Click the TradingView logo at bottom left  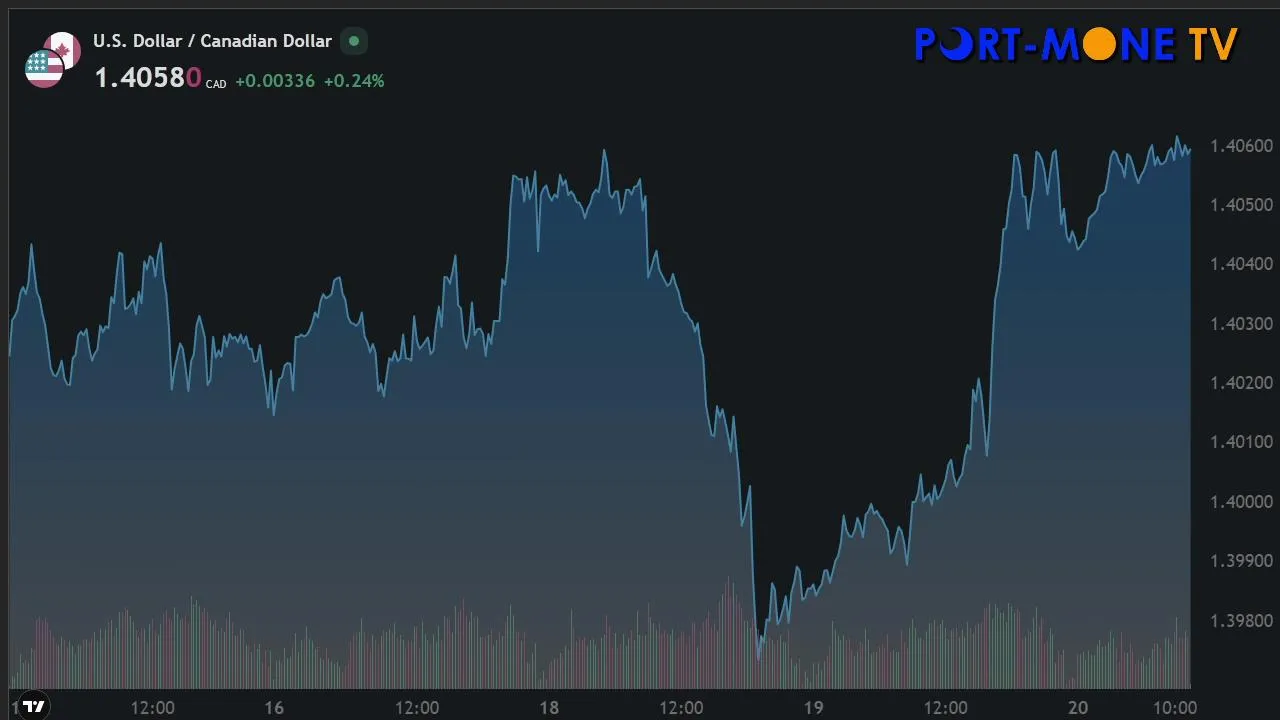34,707
